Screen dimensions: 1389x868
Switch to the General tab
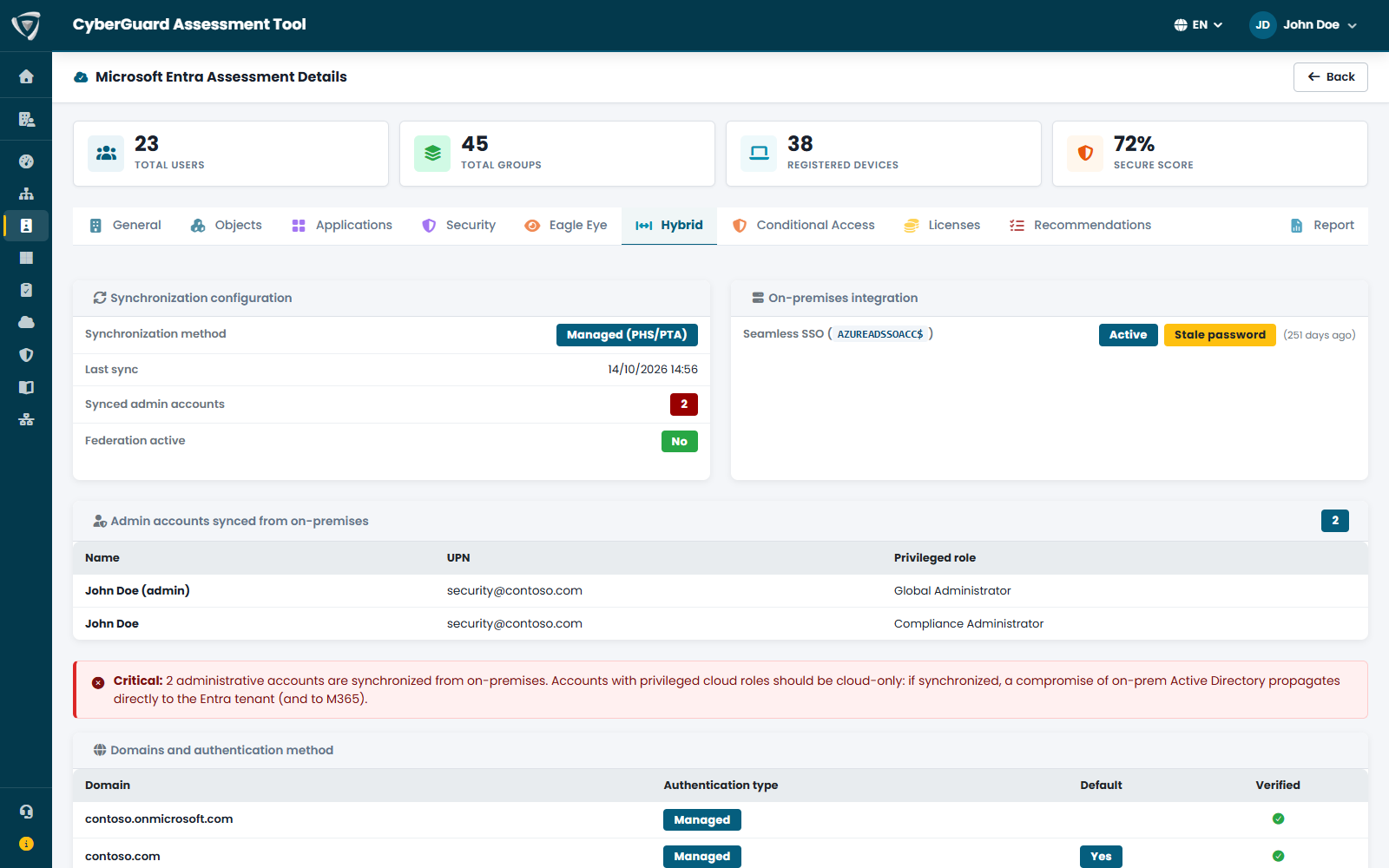pyautogui.click(x=126, y=226)
